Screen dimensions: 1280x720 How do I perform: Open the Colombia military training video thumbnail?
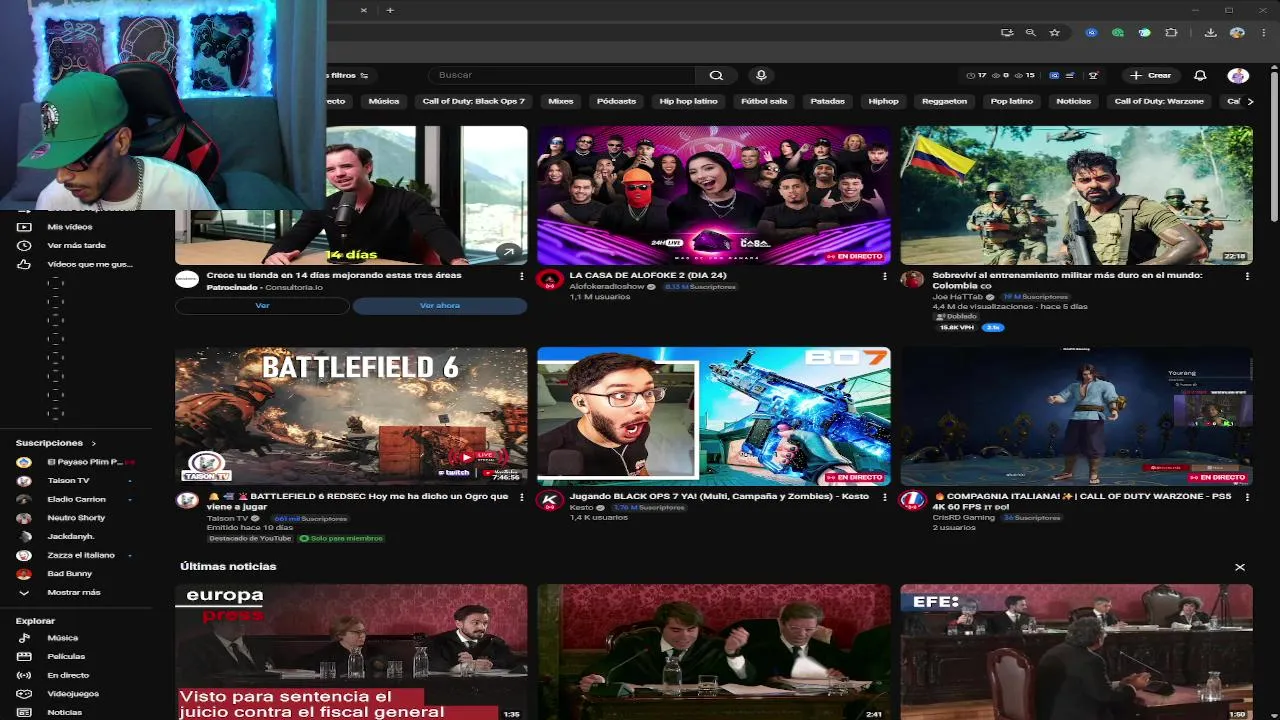(1076, 195)
